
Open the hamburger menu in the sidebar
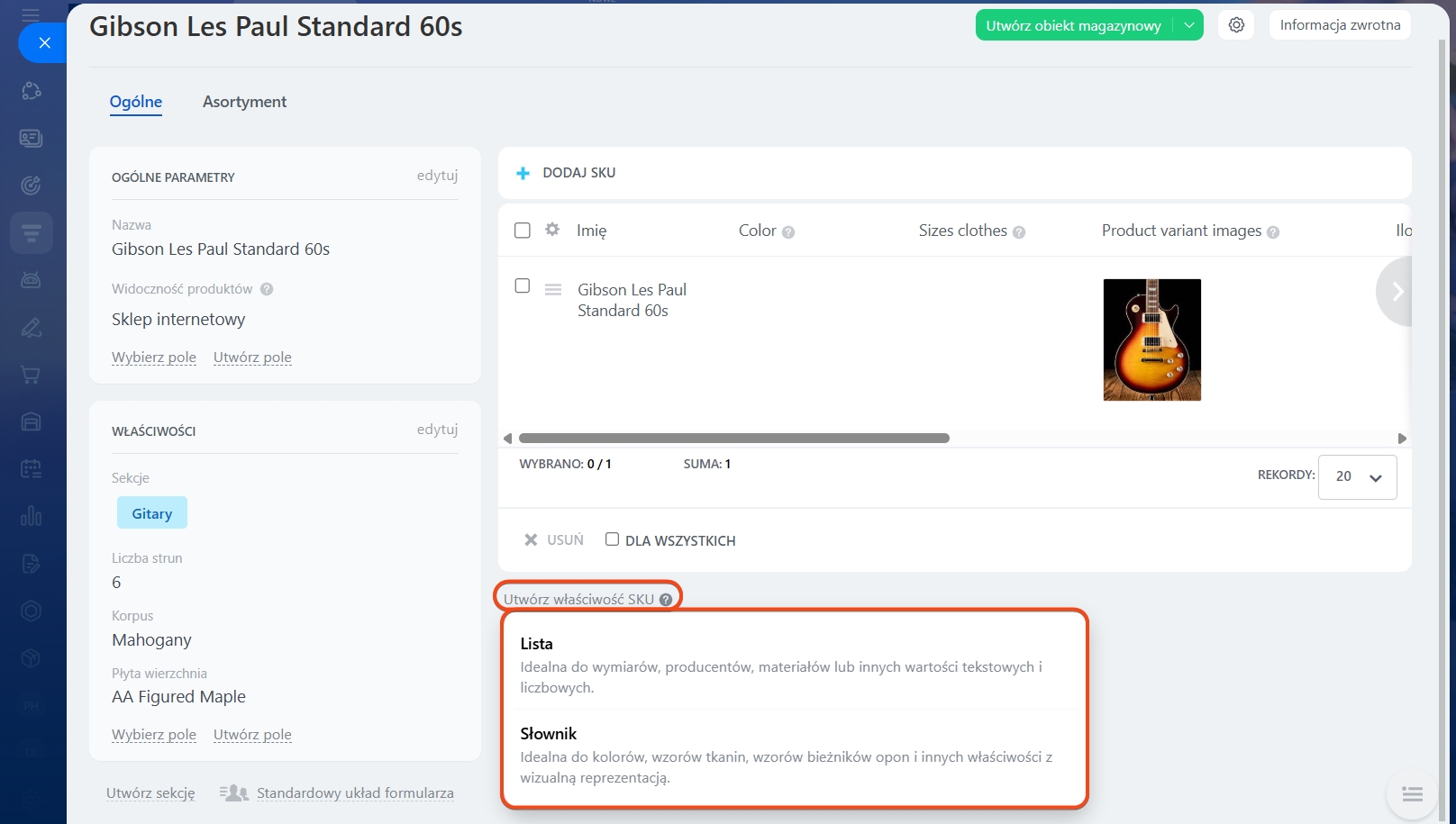[31, 14]
